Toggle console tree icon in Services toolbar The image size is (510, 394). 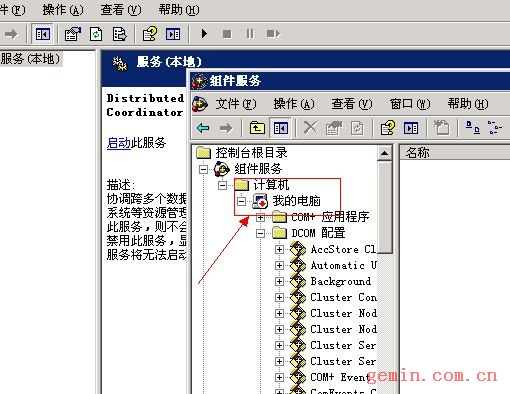[43, 34]
